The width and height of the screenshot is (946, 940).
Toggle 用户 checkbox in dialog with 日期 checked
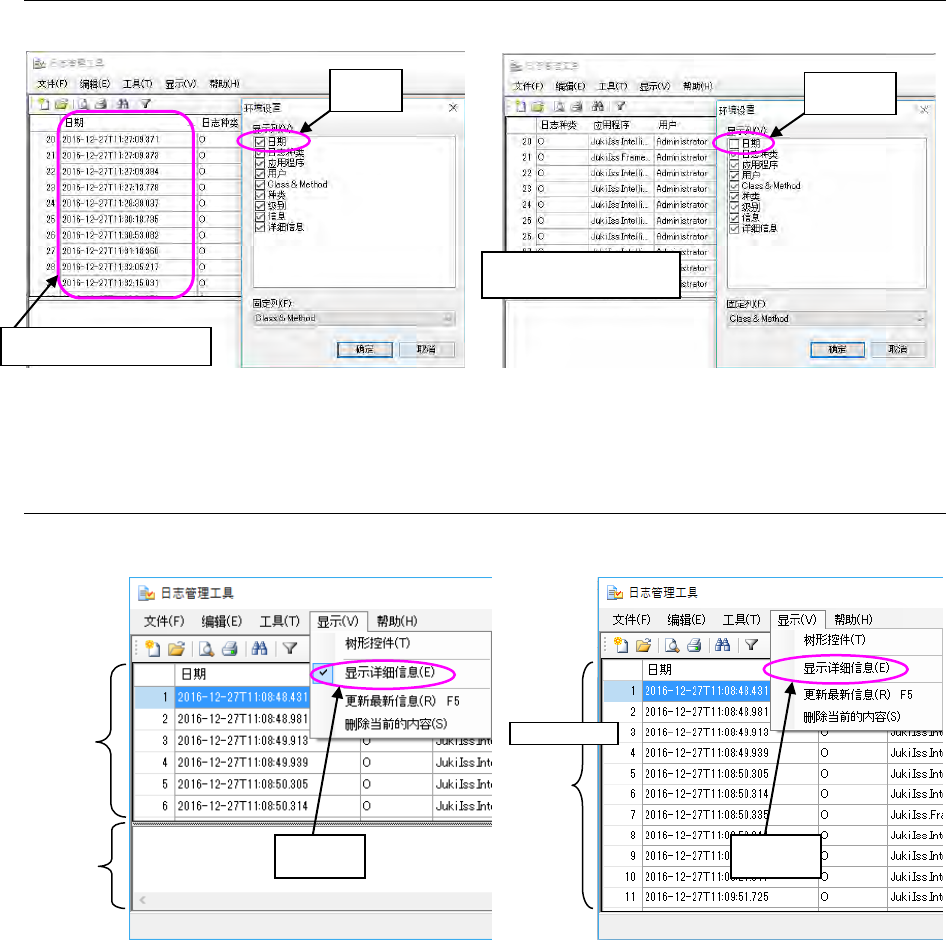coord(260,174)
